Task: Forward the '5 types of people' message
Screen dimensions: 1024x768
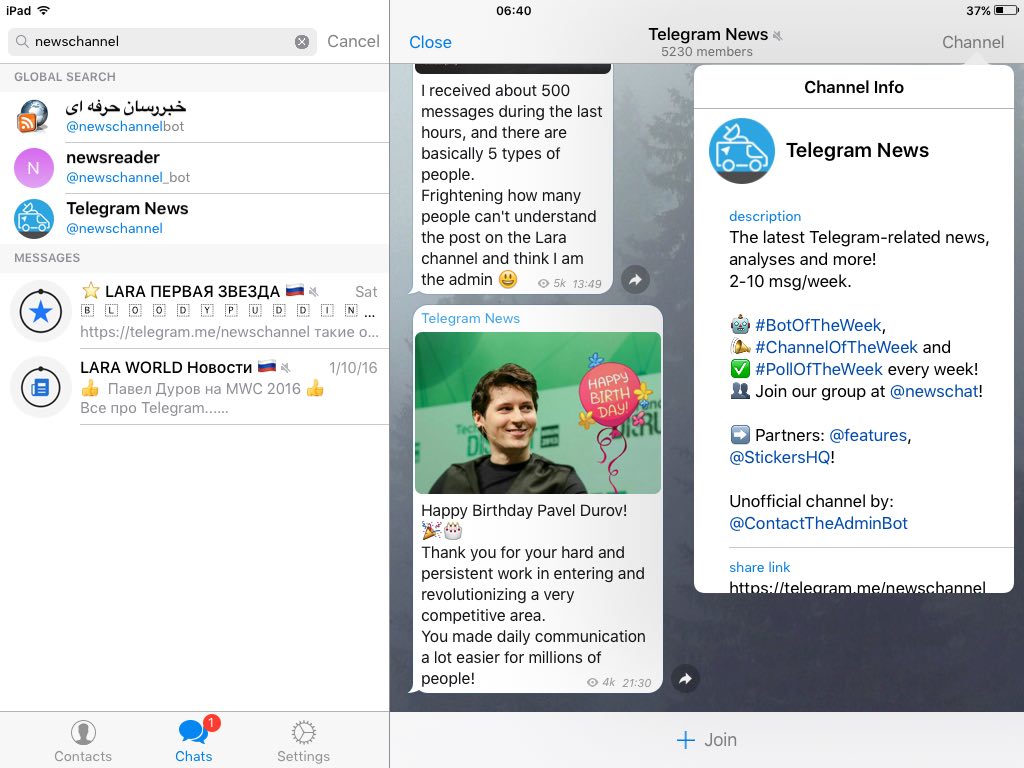Action: coord(635,280)
